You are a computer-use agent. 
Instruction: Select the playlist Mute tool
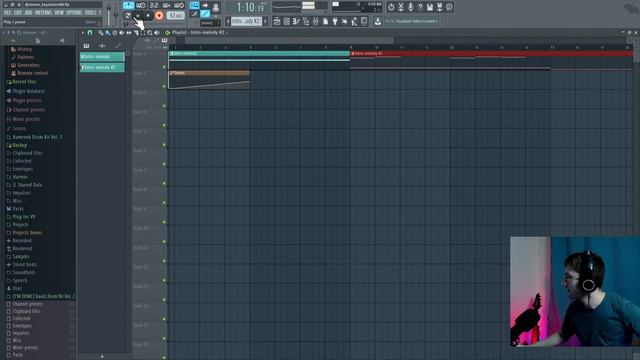(x=122, y=33)
